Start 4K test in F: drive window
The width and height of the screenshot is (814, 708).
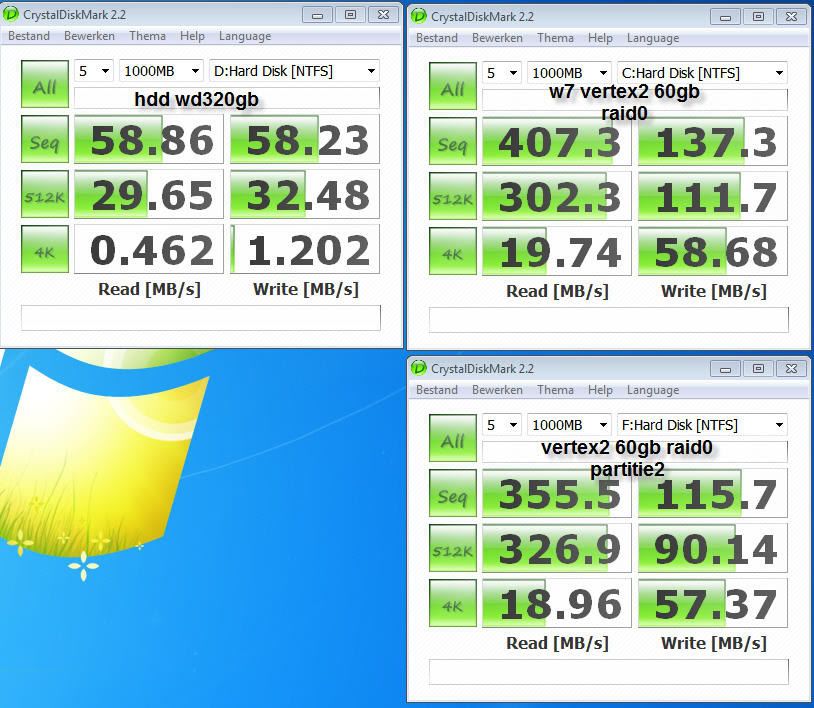point(453,603)
